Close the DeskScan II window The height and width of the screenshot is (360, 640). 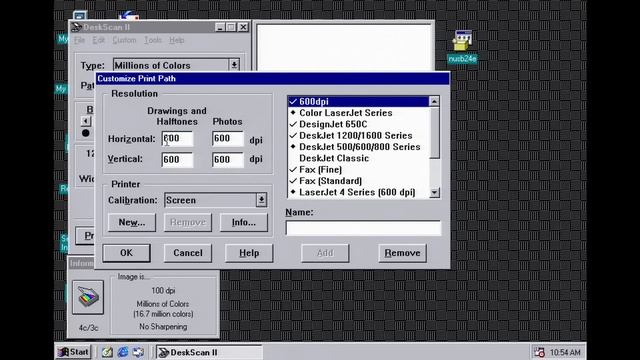(x=243, y=27)
